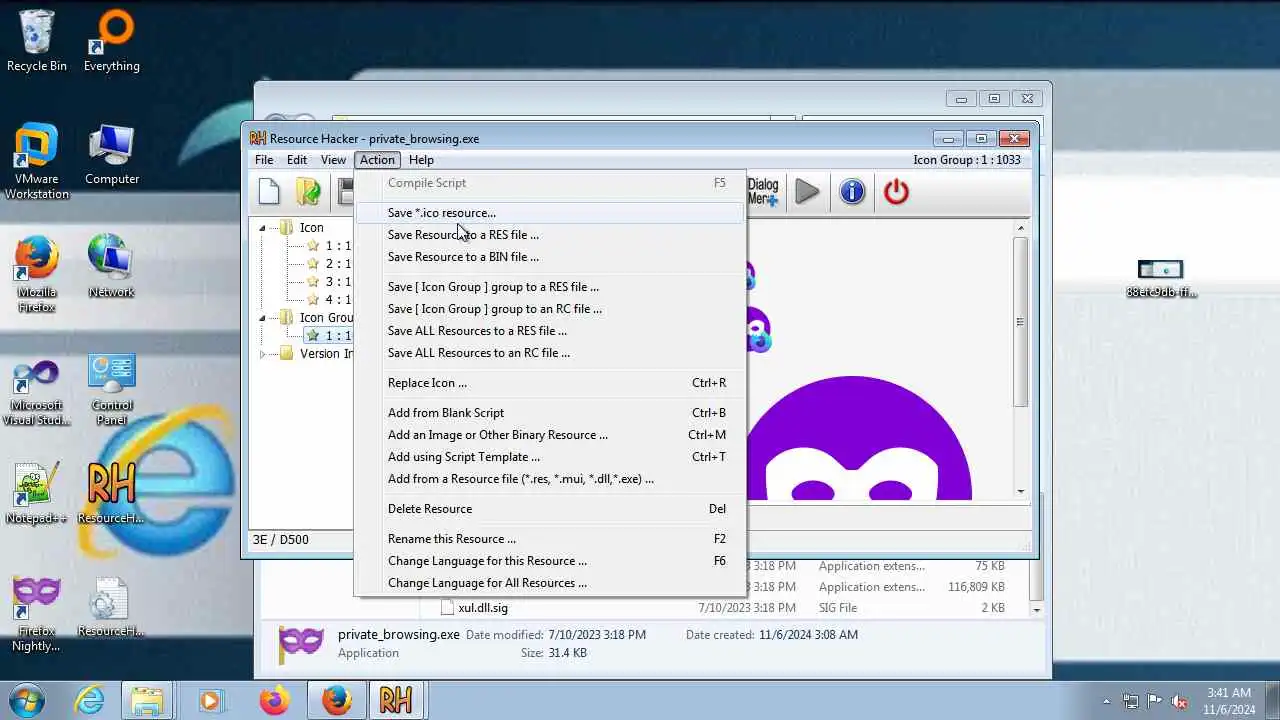Viewport: 1280px width, 720px height.
Task: Open Notepad++ desktop shortcut
Action: [37, 493]
